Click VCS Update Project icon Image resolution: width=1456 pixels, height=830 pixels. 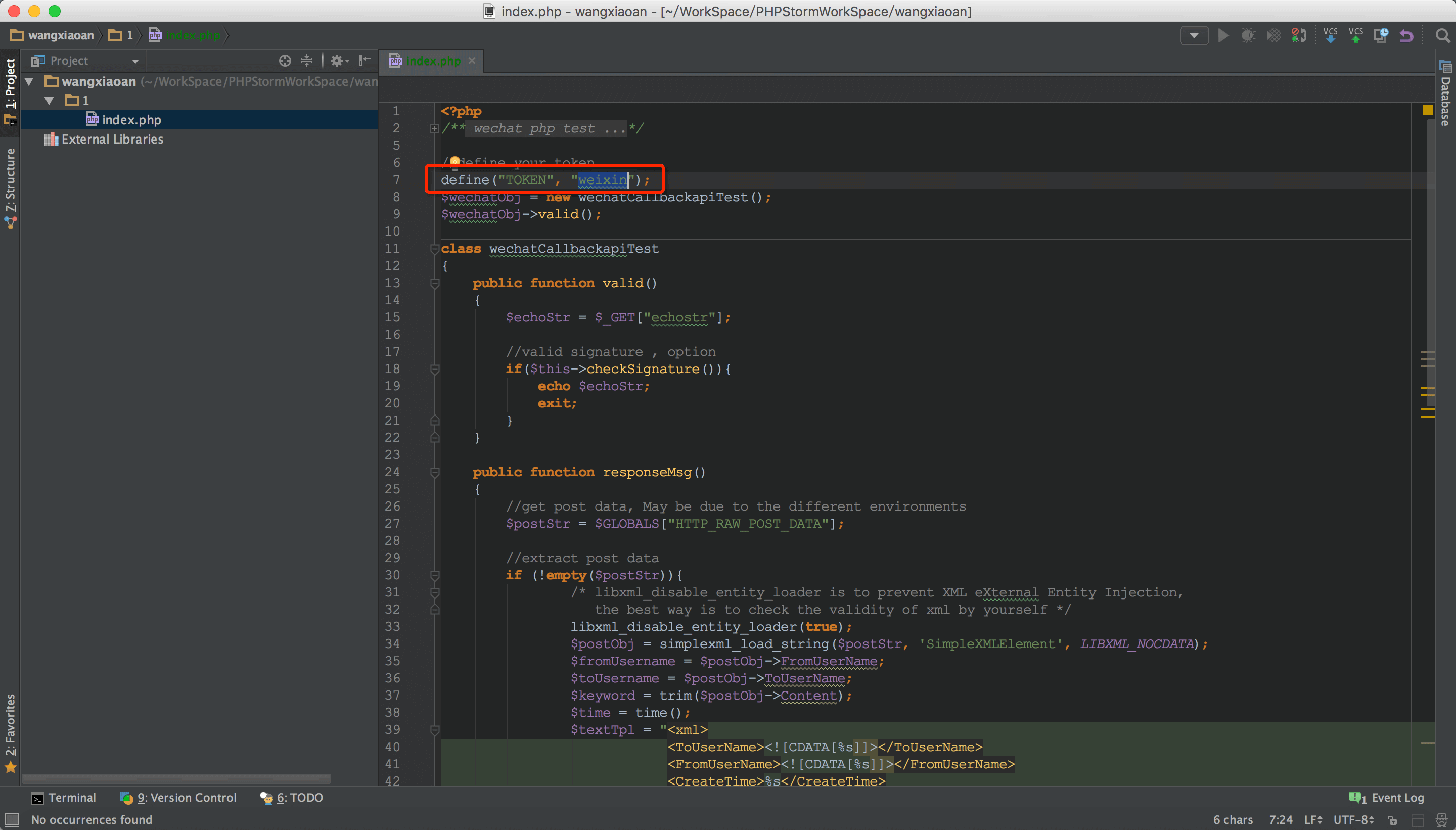click(x=1330, y=36)
